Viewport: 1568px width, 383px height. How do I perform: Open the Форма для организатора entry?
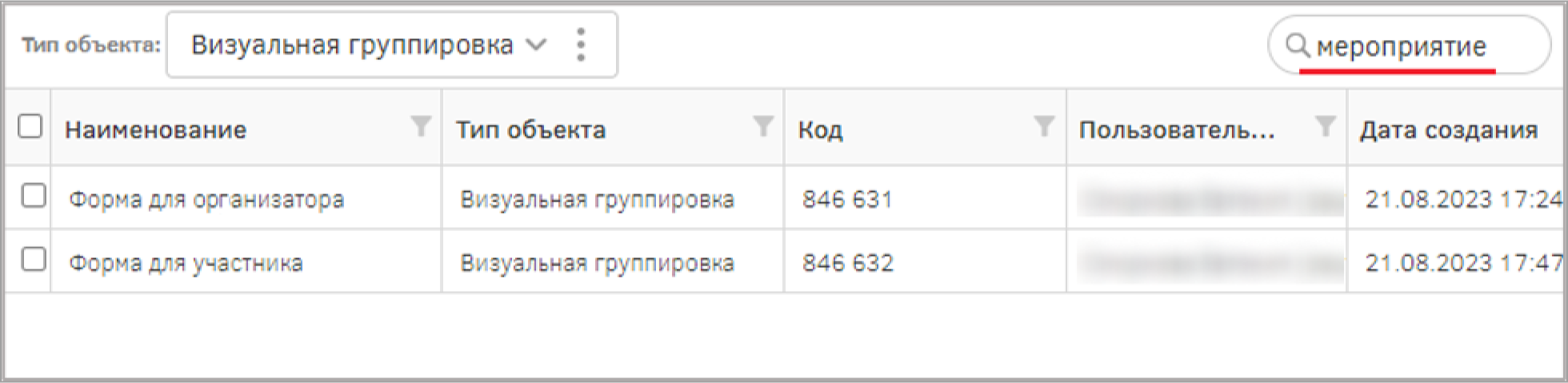tap(206, 198)
